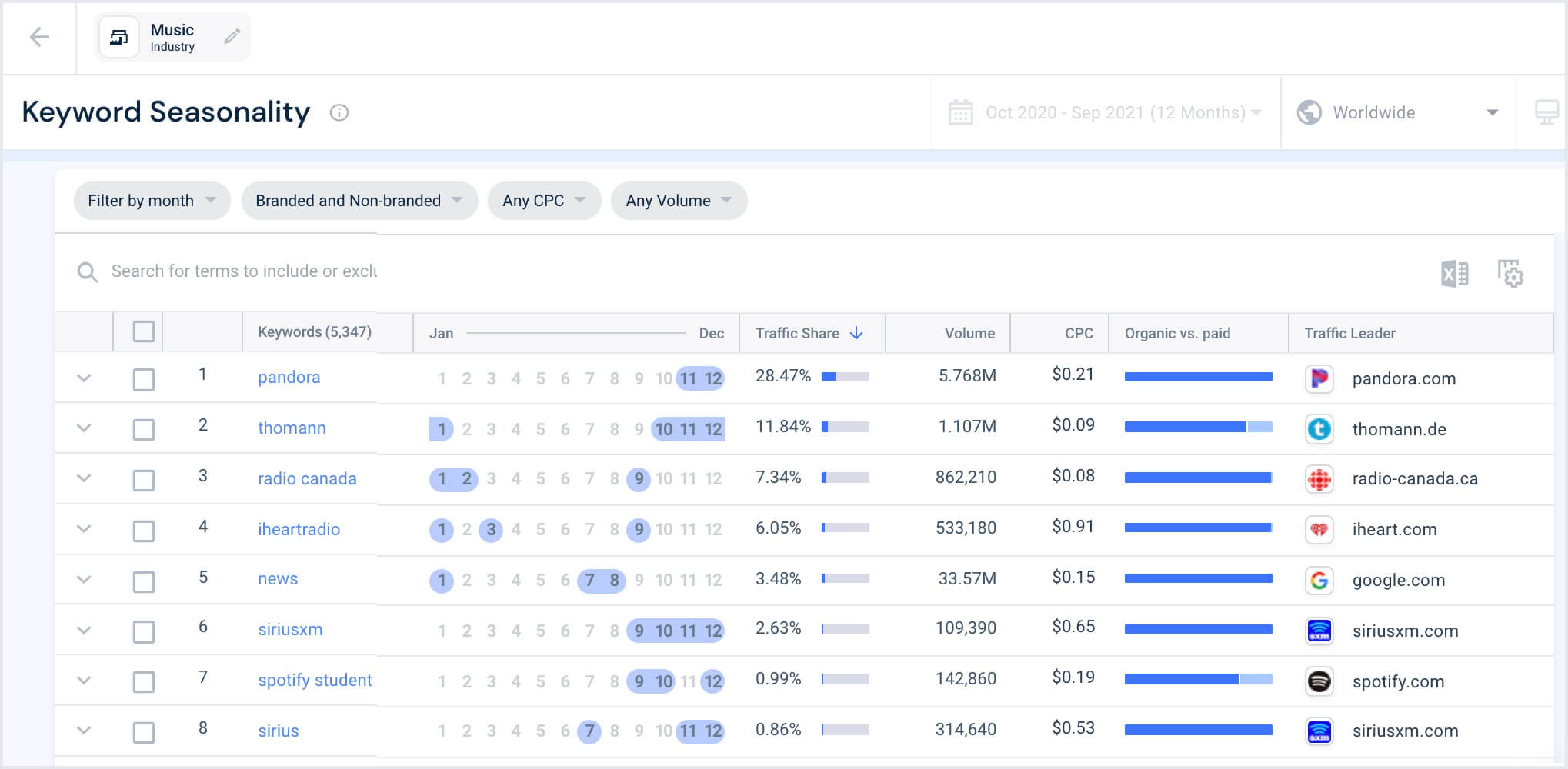Expand the pandora row chevron
This screenshot has width=1568, height=769.
[84, 378]
